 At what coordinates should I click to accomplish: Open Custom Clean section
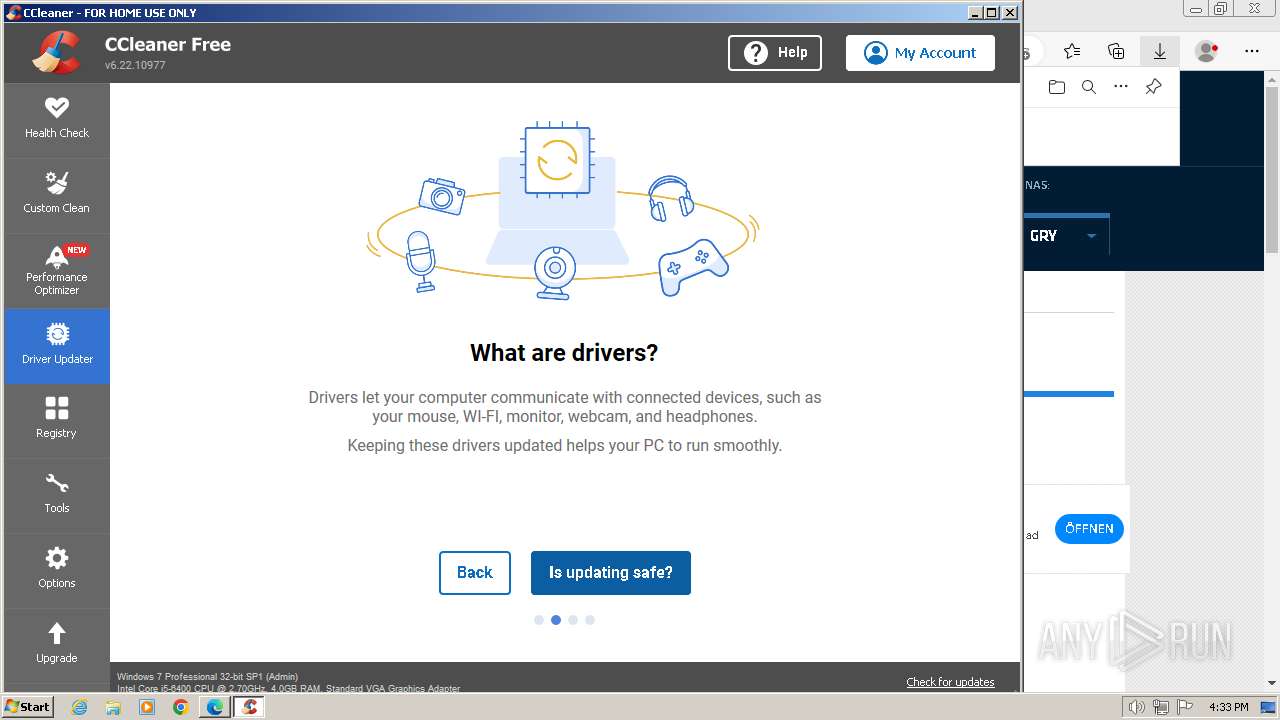(x=57, y=195)
